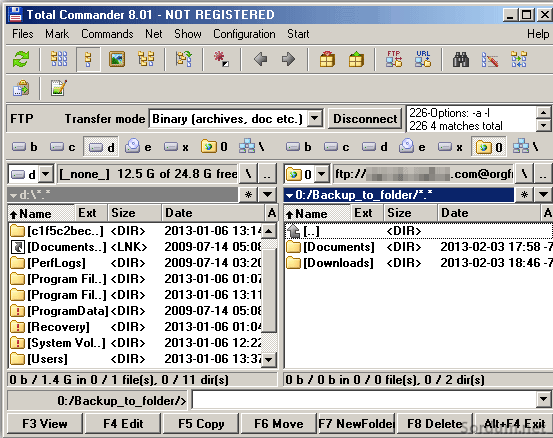The width and height of the screenshot is (553, 438).
Task: Go to root with left panel backslash button
Action: click(248, 174)
